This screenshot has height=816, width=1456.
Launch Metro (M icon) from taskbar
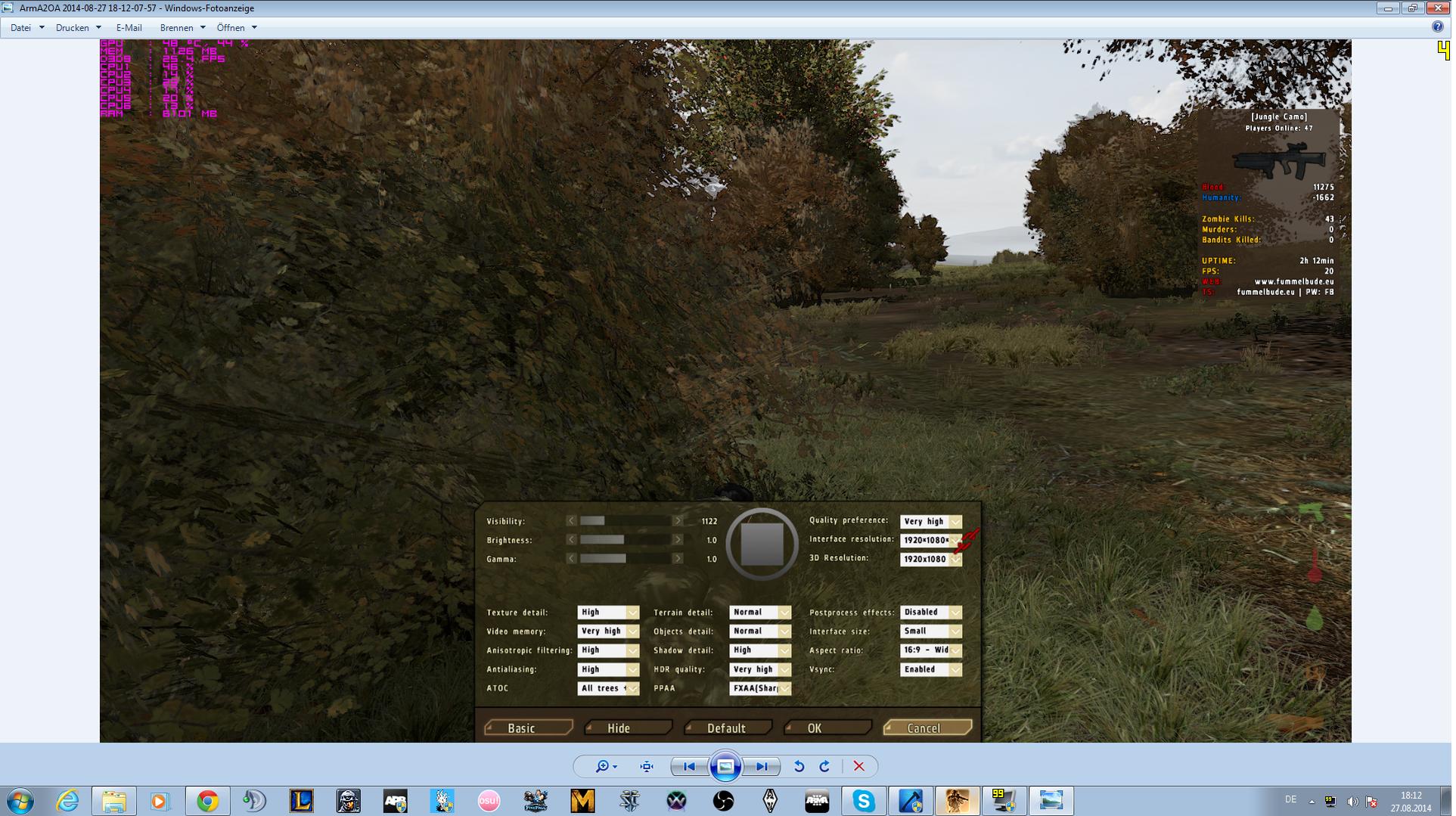tap(582, 801)
